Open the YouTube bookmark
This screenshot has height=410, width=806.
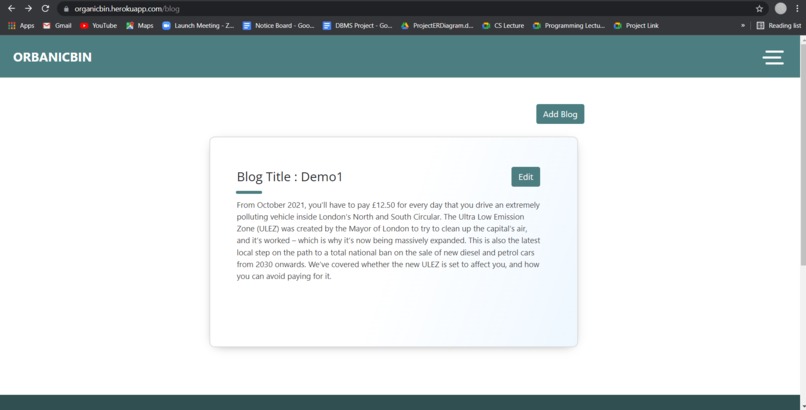[x=98, y=26]
